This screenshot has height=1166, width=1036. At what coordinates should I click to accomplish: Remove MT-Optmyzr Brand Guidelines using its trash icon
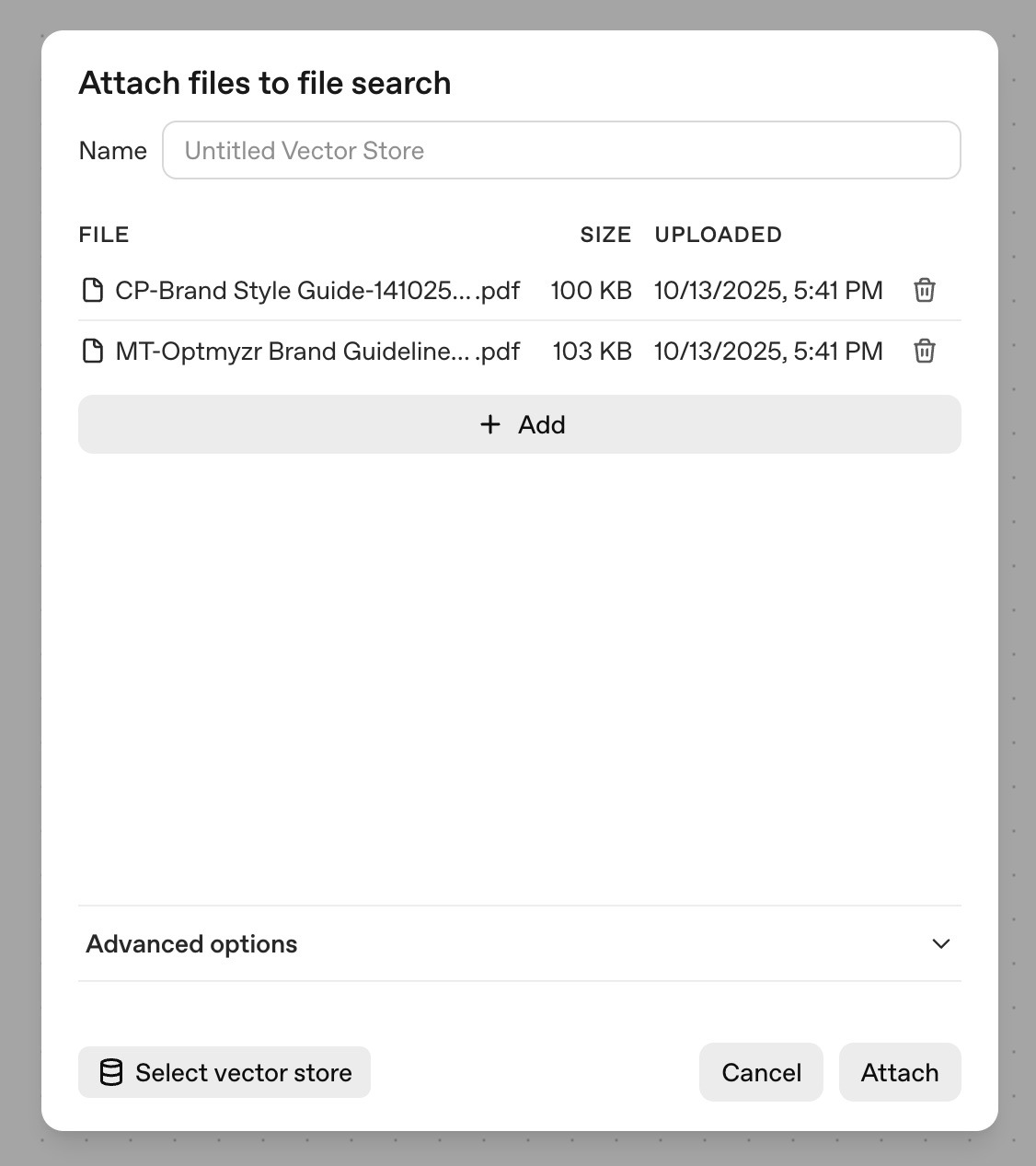click(x=924, y=351)
